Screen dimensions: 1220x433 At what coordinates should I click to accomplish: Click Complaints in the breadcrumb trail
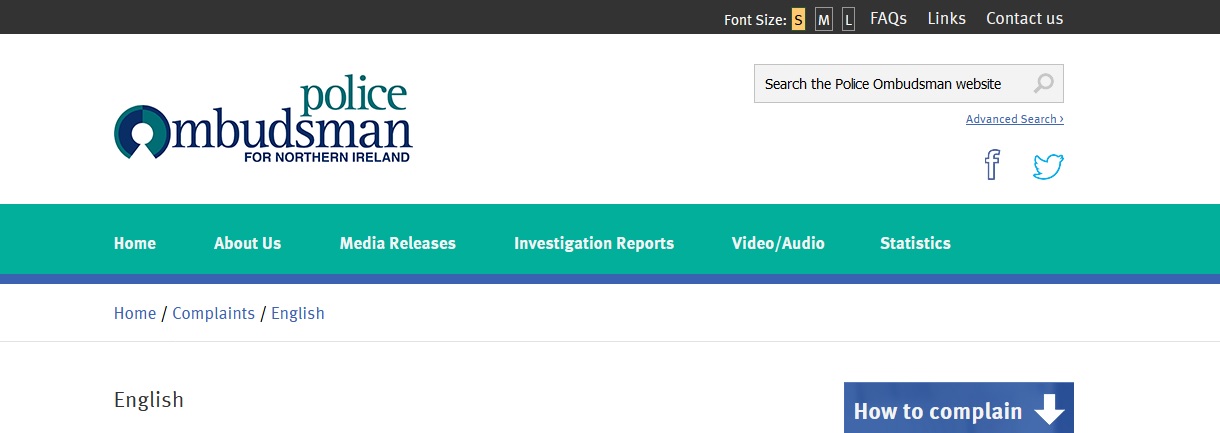coord(213,313)
